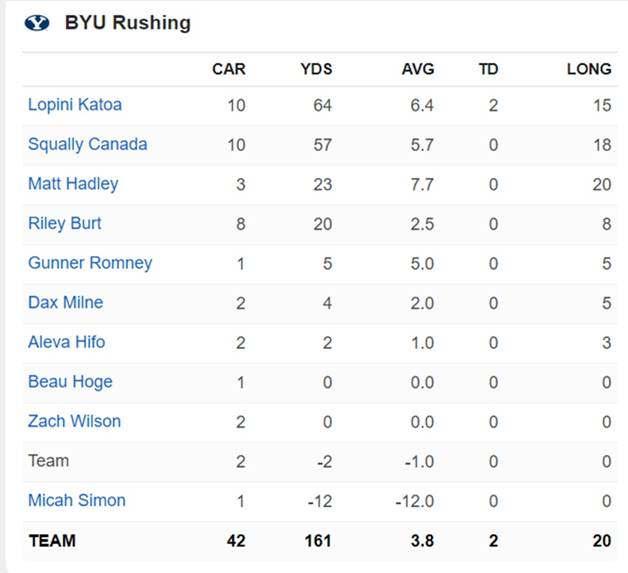
Task: Select Matt Hadley's name link
Action: pos(73,183)
